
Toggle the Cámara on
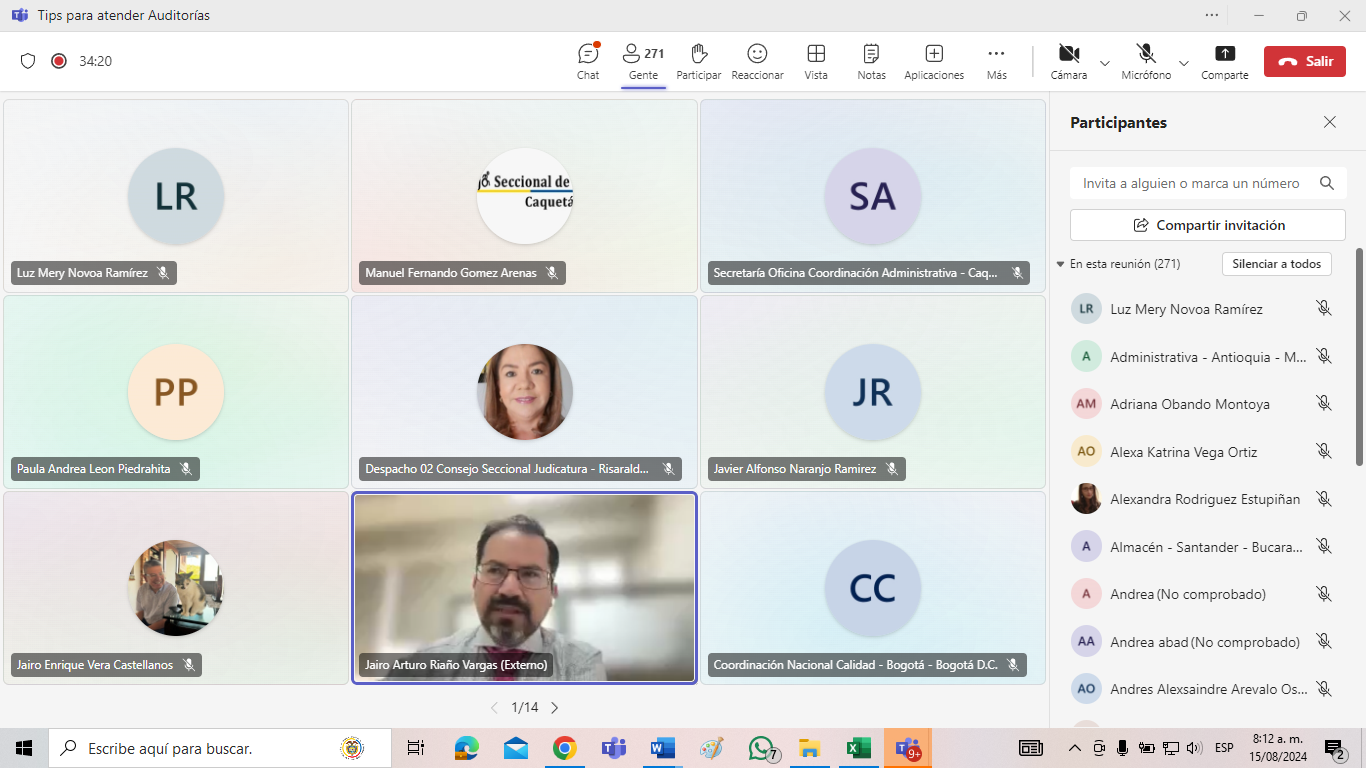click(x=1068, y=61)
